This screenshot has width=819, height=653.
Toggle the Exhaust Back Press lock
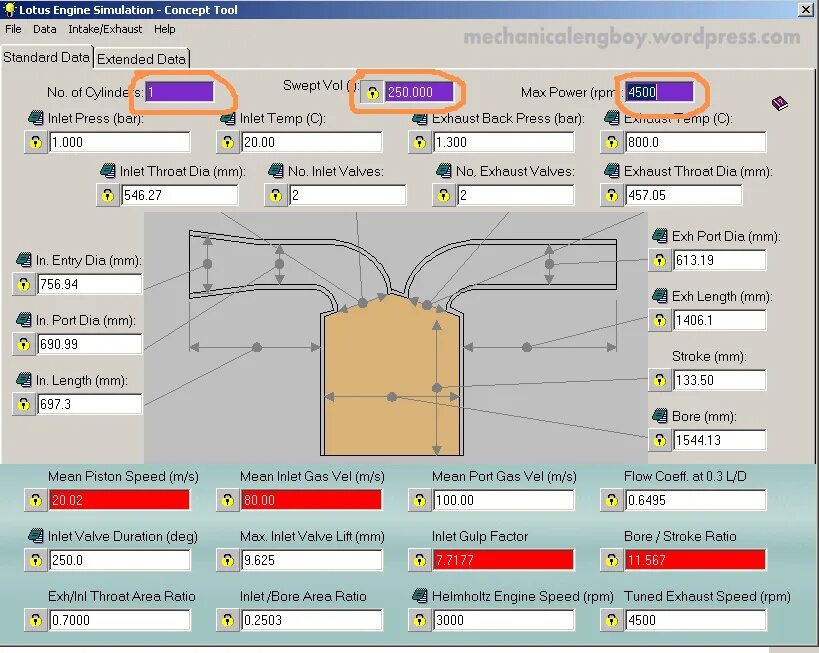point(419,142)
